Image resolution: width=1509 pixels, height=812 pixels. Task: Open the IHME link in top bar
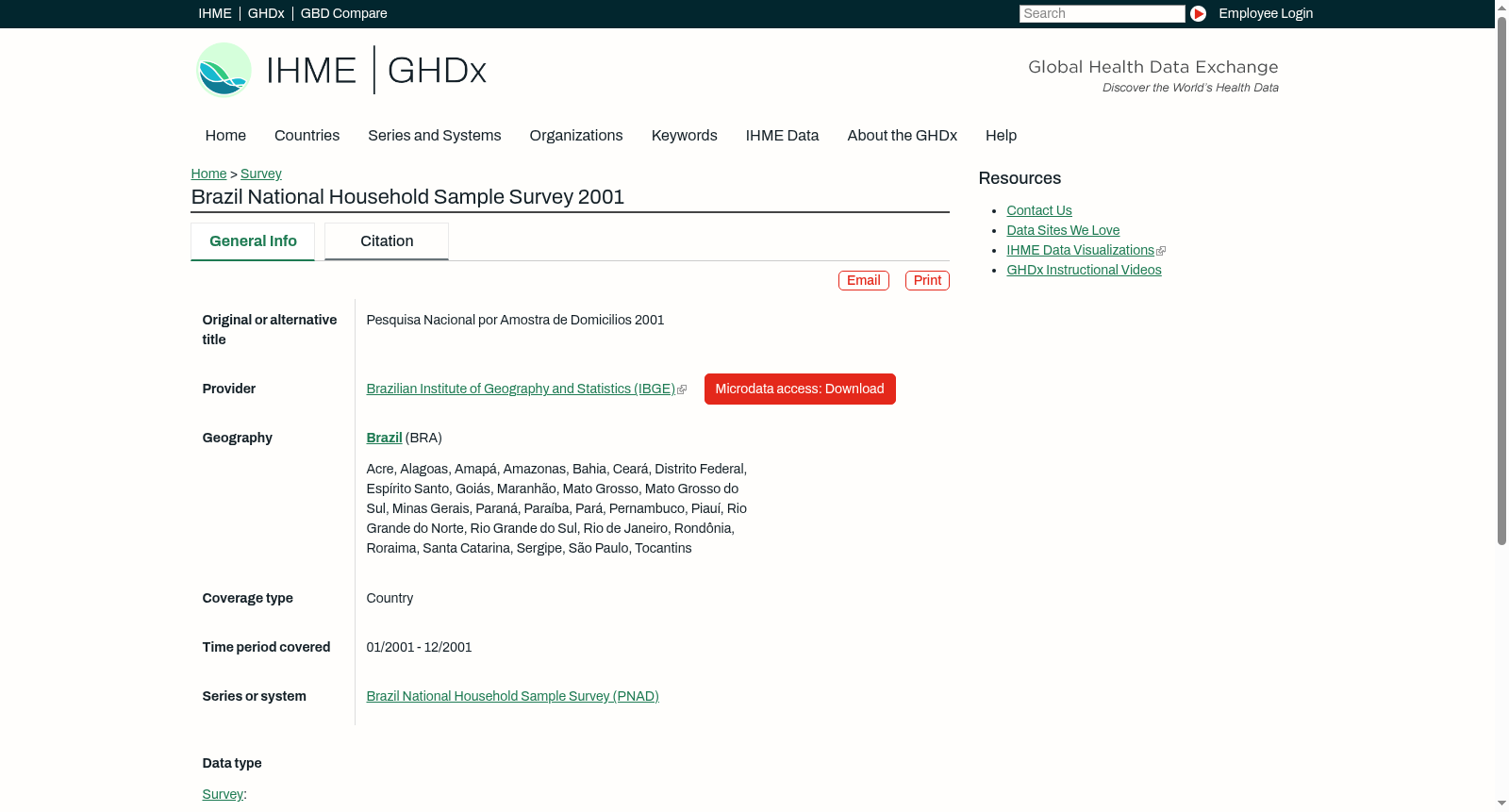(215, 13)
